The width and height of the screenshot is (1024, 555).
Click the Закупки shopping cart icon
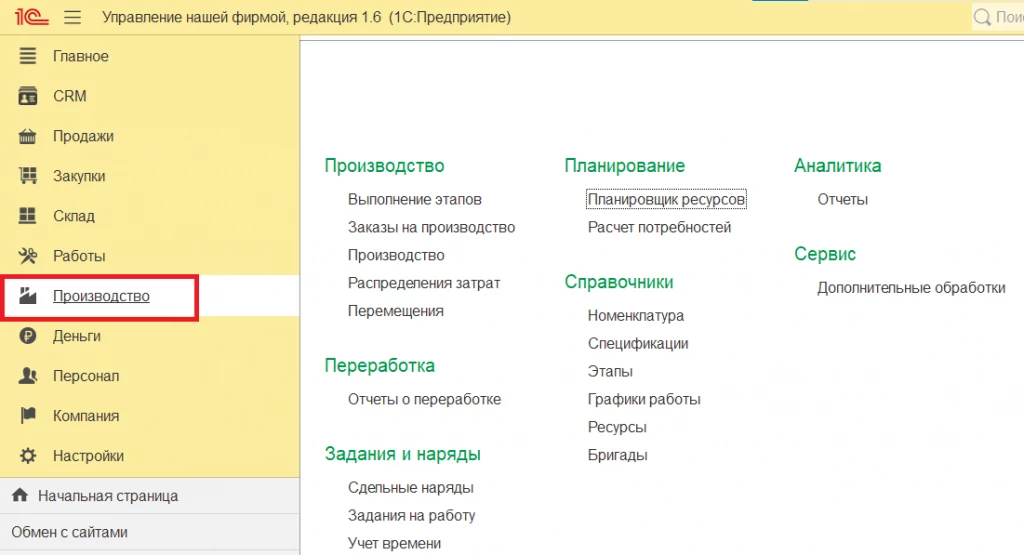[x=27, y=176]
